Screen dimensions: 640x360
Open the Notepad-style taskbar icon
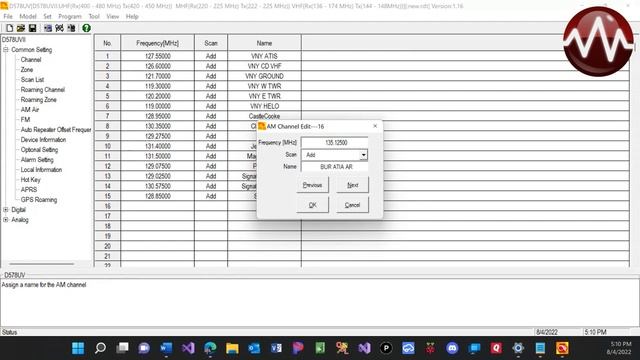click(540, 348)
